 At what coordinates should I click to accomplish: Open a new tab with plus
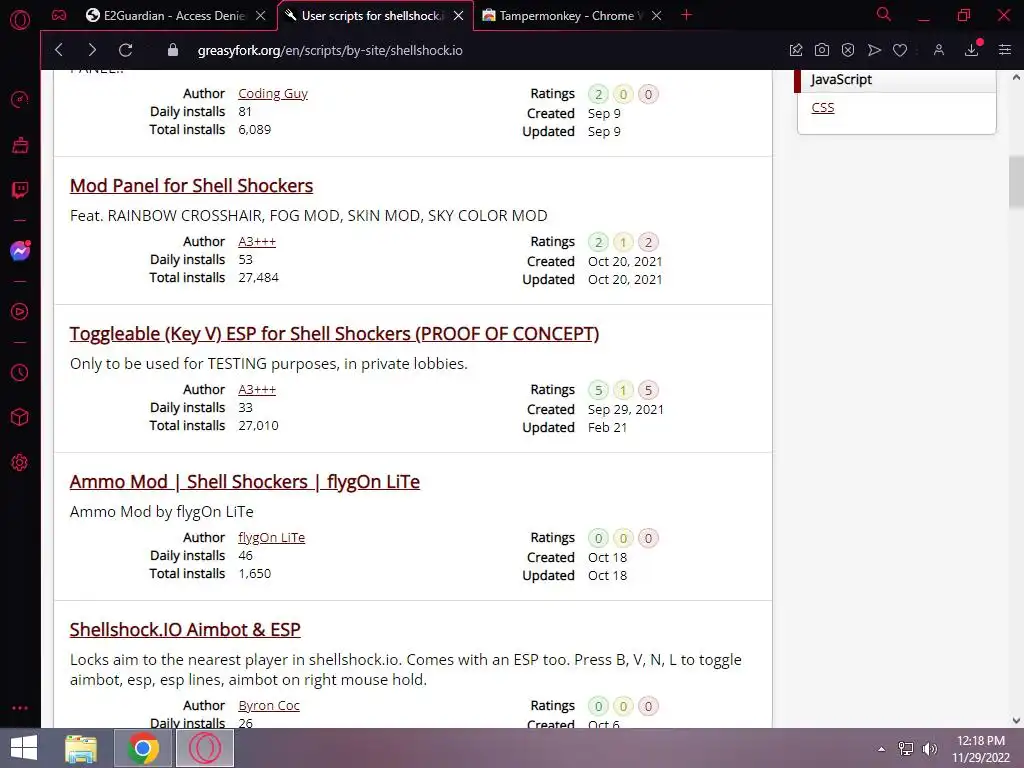(x=686, y=15)
